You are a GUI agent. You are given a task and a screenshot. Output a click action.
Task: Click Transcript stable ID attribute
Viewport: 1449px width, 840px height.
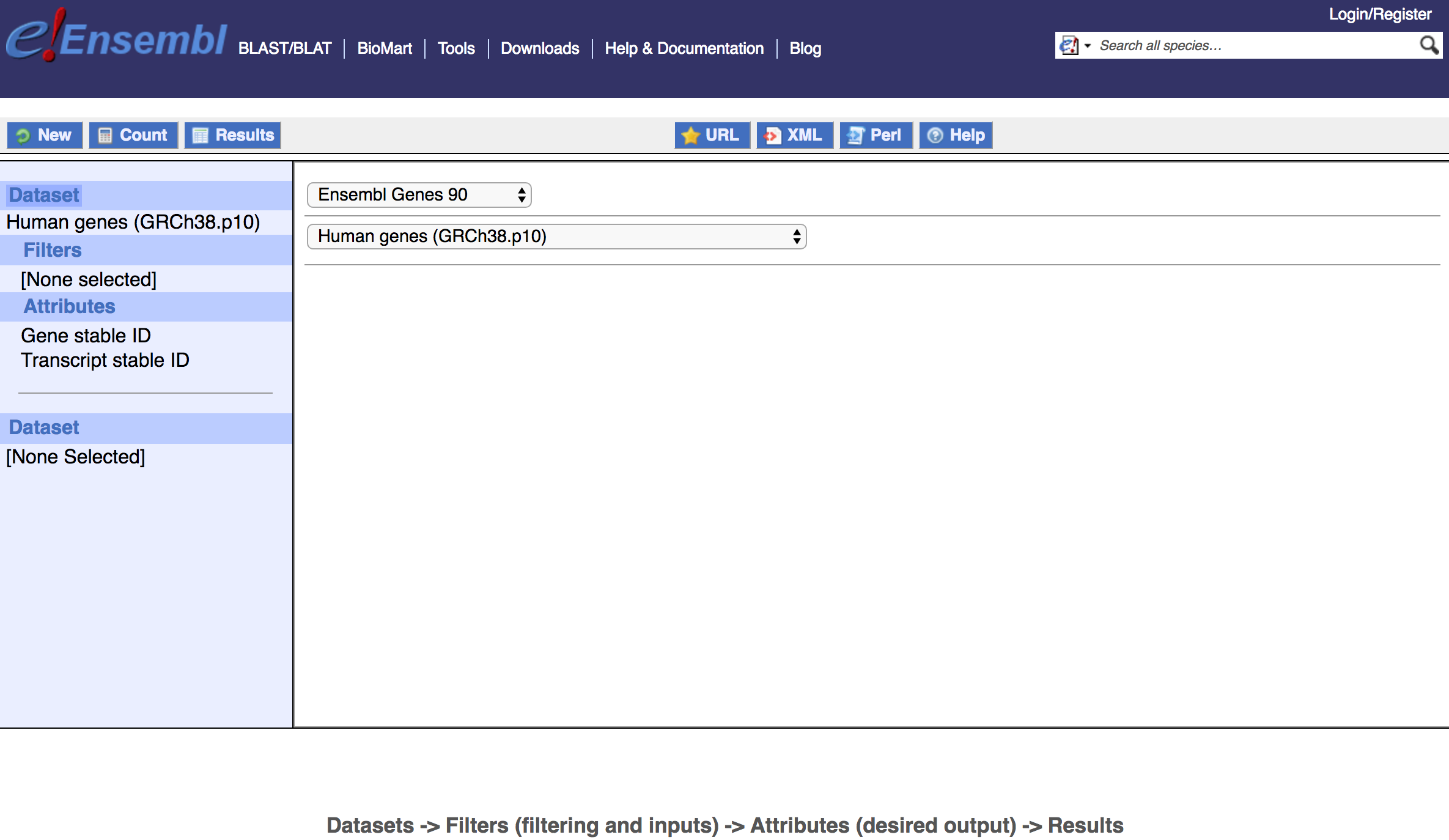(x=105, y=360)
